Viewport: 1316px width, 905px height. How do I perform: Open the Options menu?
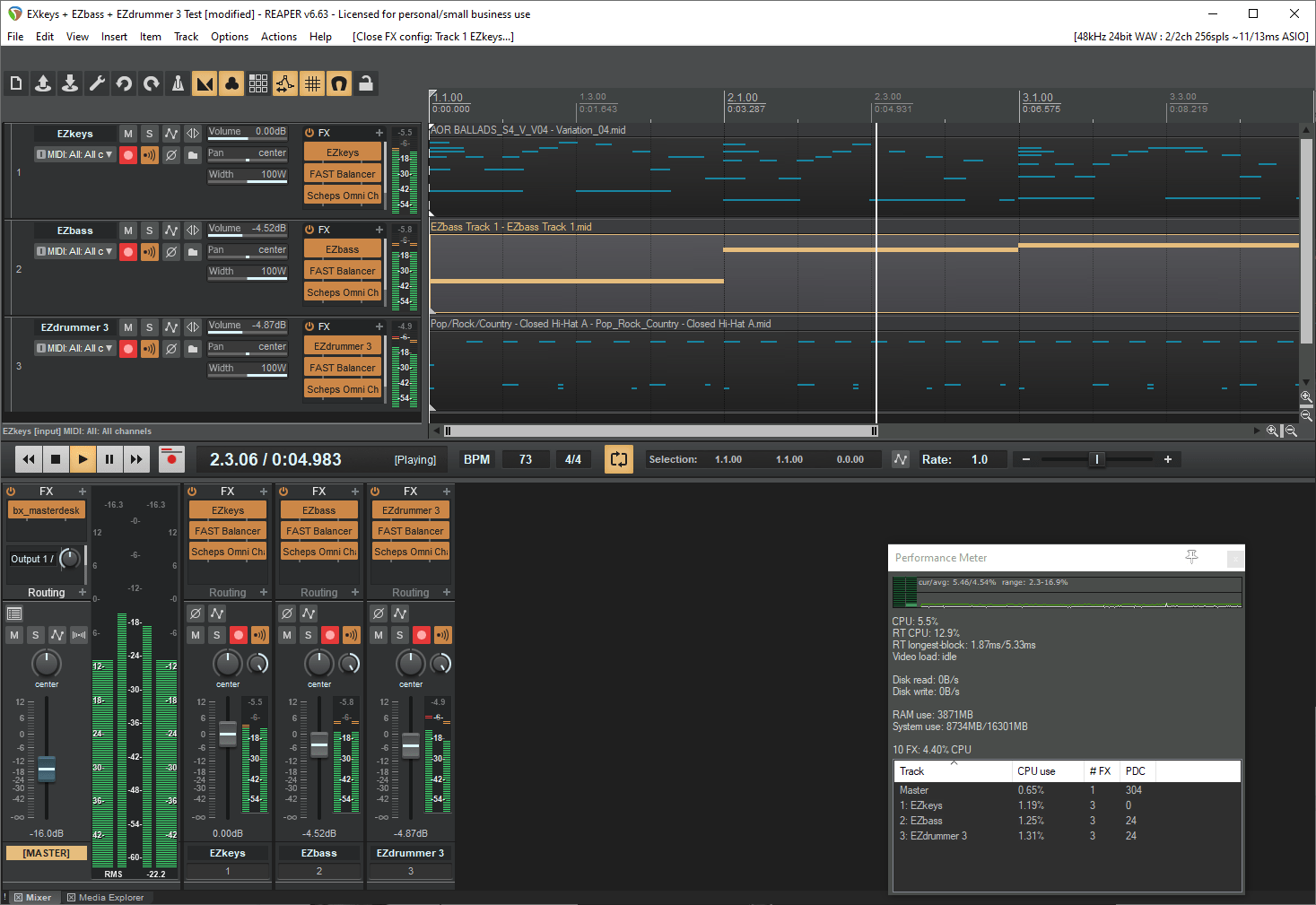[230, 37]
